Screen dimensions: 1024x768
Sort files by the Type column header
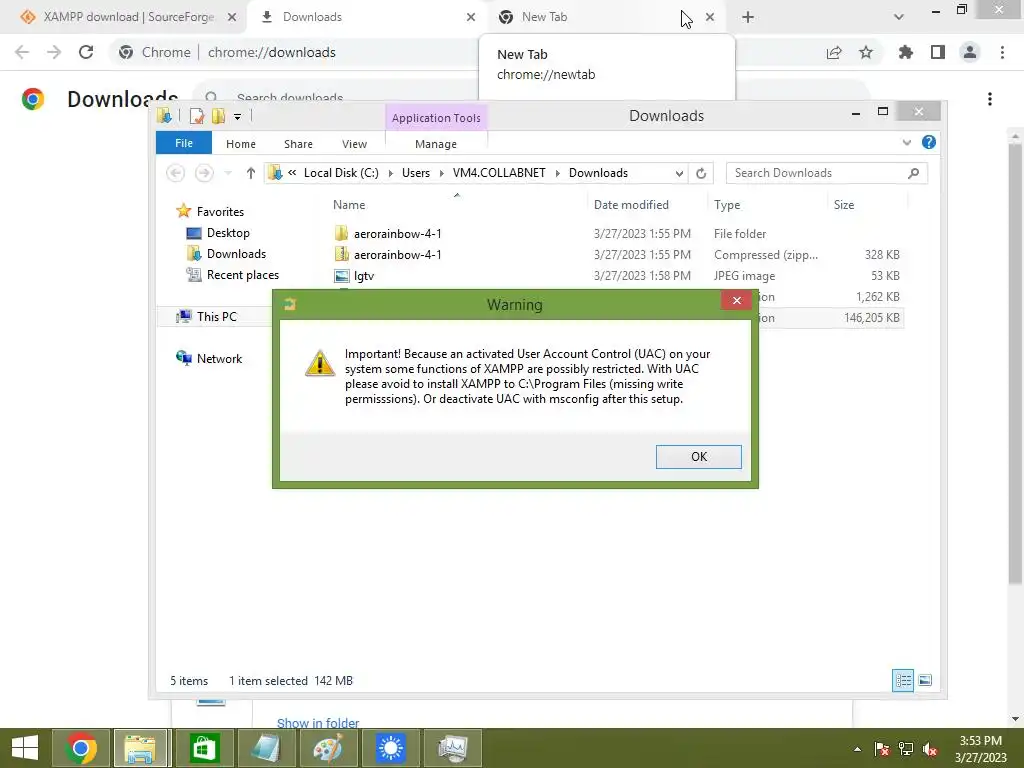click(x=727, y=205)
